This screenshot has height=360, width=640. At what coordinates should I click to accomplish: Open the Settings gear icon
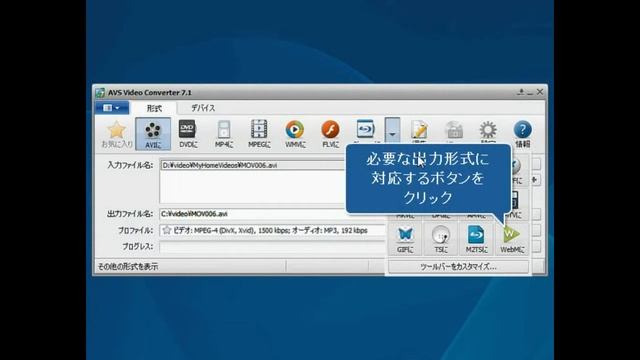[x=488, y=131]
